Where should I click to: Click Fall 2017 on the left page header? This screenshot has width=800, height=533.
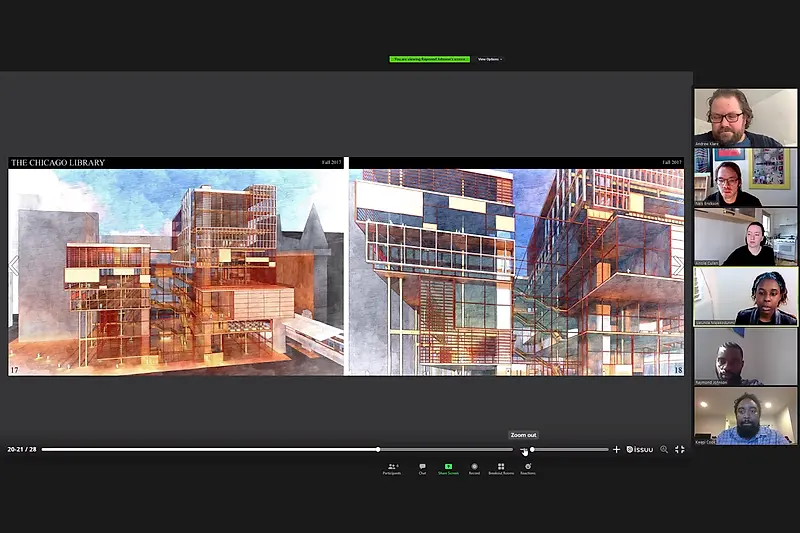pos(331,162)
